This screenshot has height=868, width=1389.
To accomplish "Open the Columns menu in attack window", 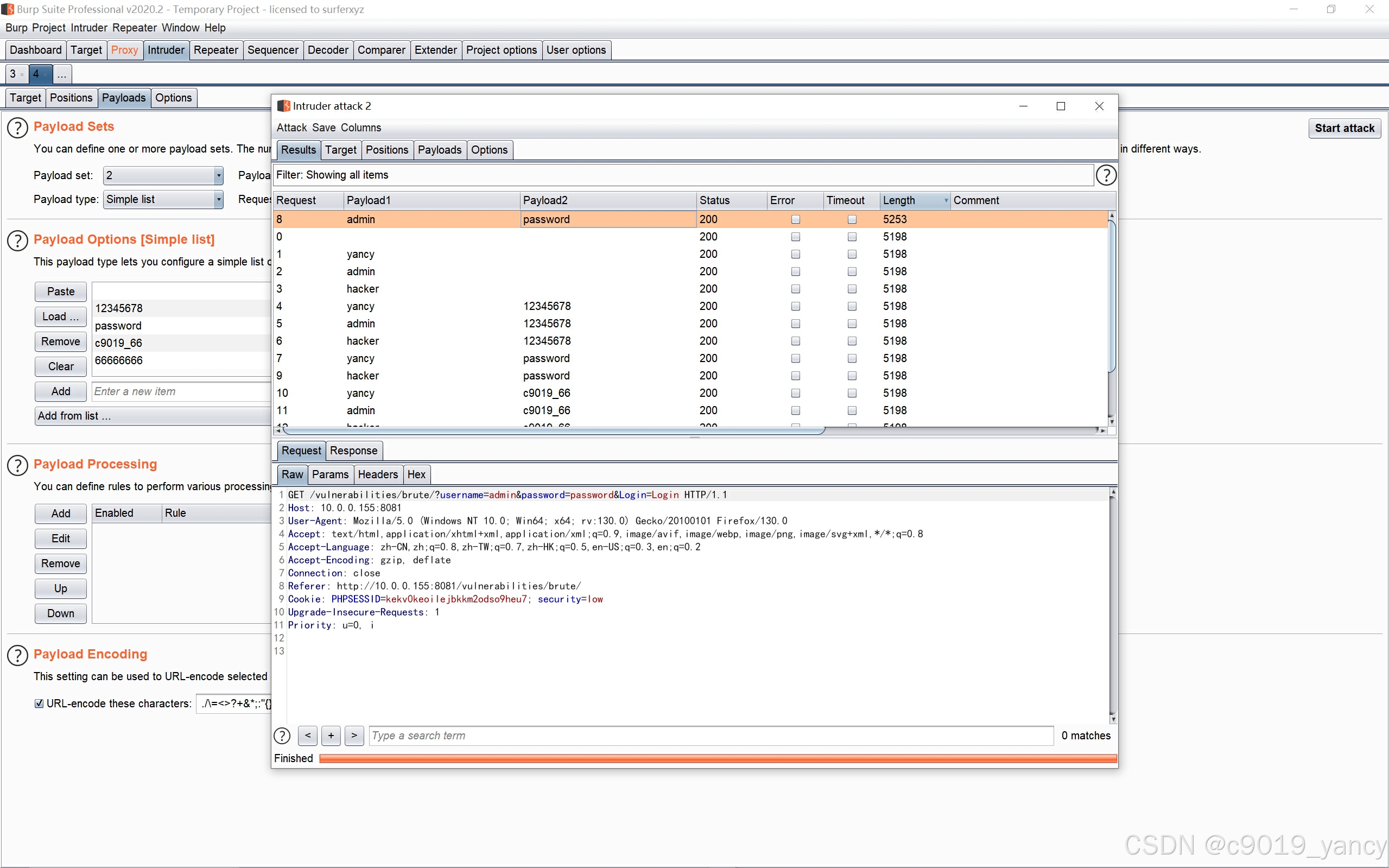I will 360,128.
